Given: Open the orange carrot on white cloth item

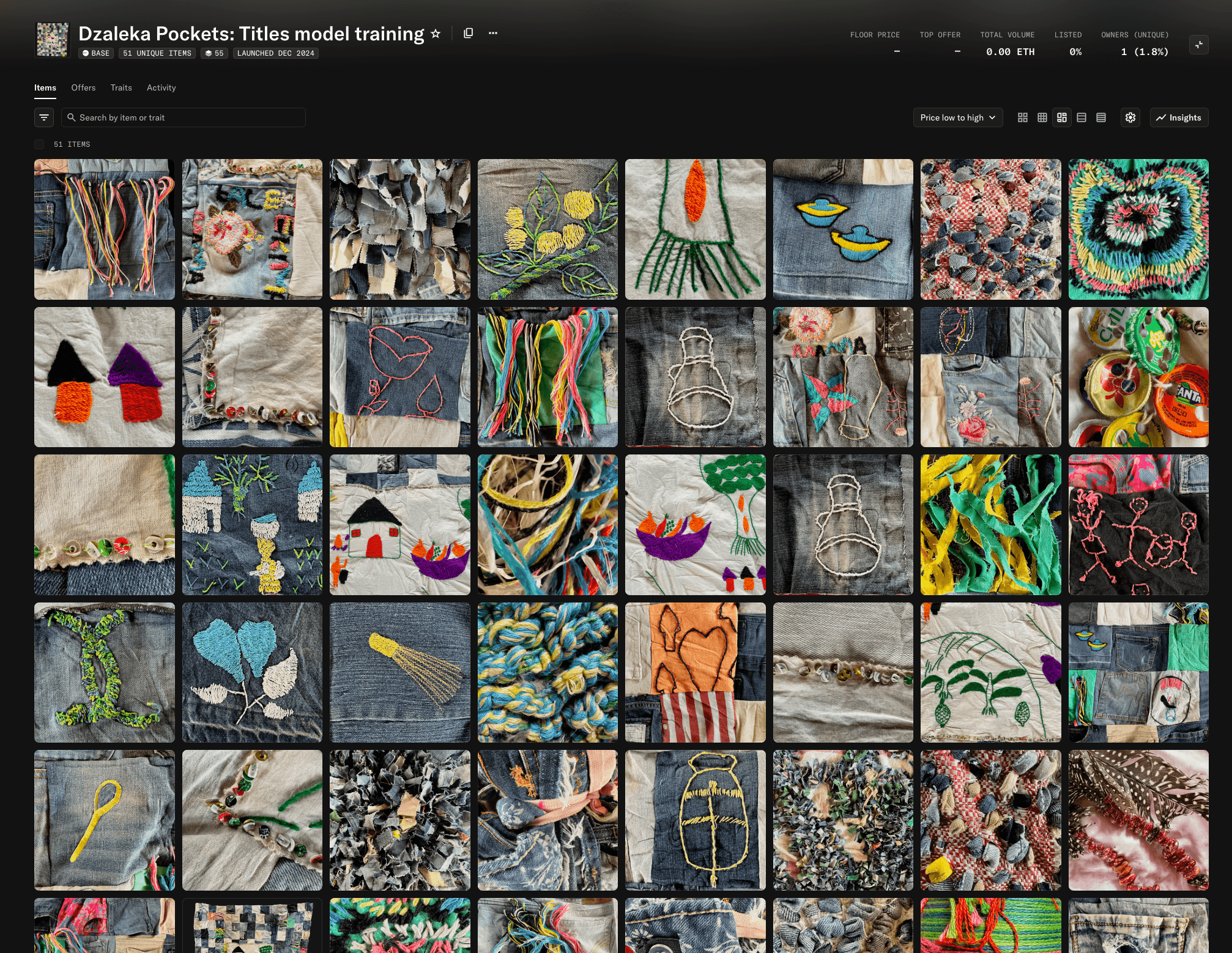Looking at the screenshot, I should pos(696,229).
